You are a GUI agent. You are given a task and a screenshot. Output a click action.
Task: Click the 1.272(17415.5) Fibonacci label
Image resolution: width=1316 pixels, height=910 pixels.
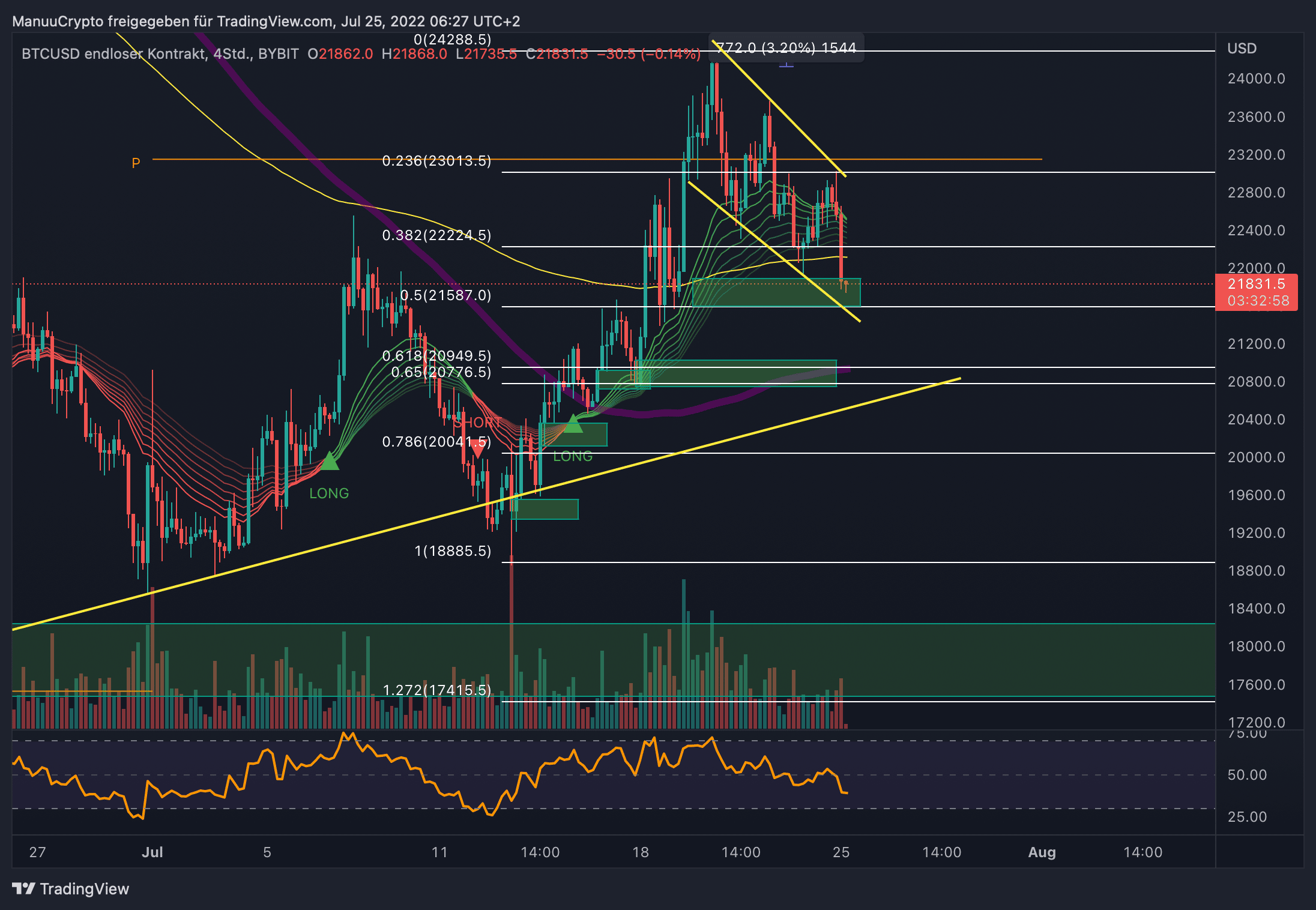click(x=436, y=690)
